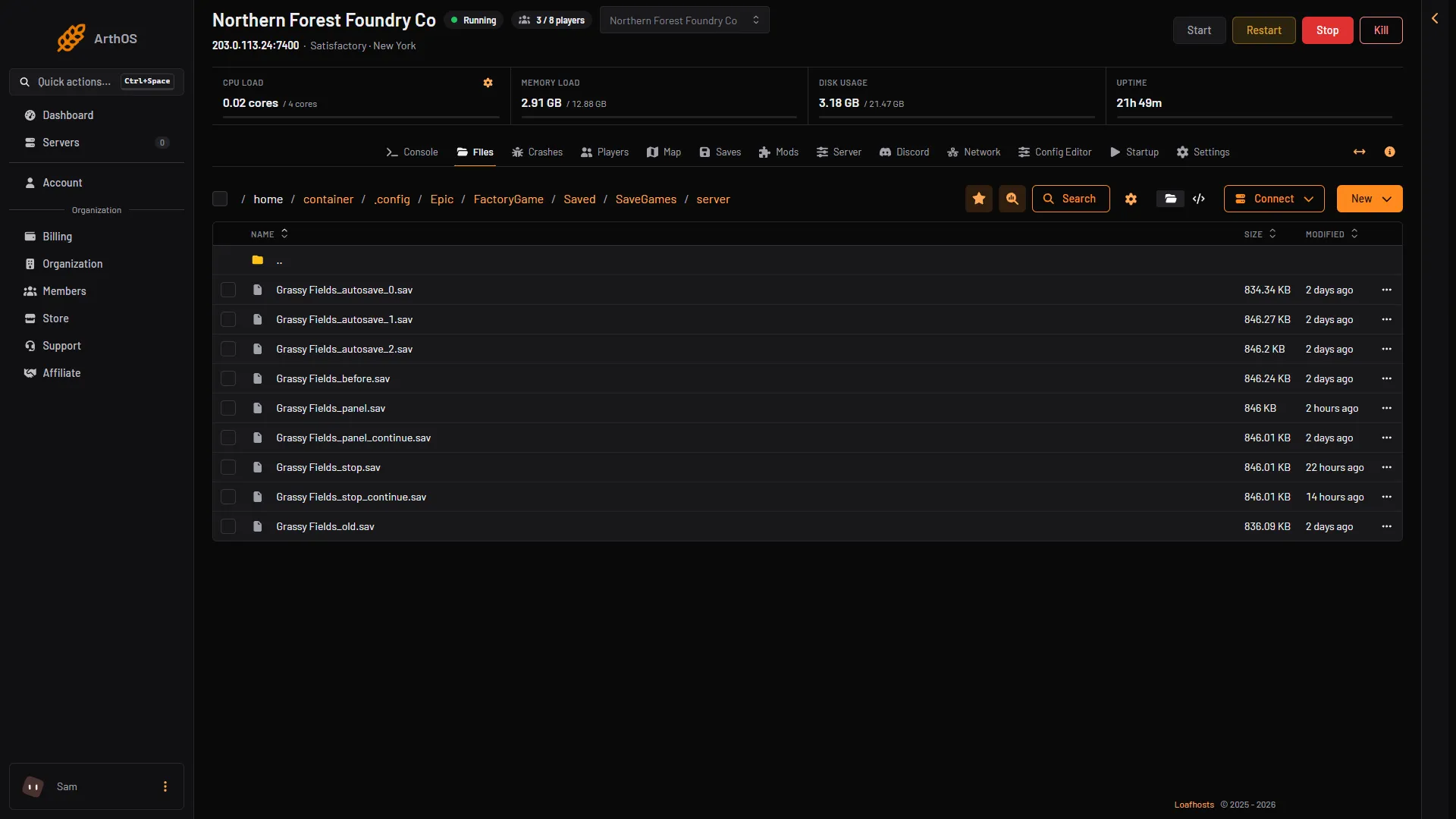Screen dimensions: 1456x819
Task: Open user menu dots next to Sam
Action: (x=165, y=786)
